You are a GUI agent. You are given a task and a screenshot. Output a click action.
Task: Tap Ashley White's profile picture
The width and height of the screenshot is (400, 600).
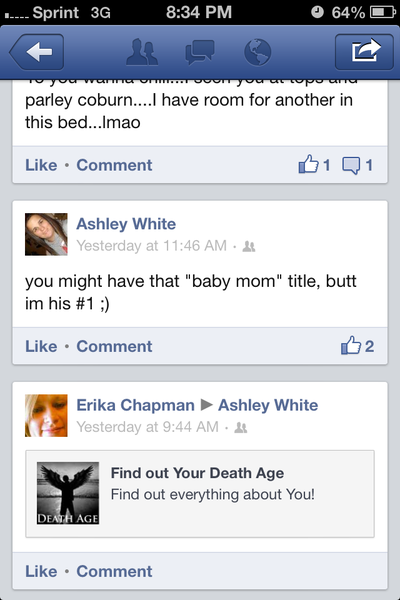click(46, 234)
